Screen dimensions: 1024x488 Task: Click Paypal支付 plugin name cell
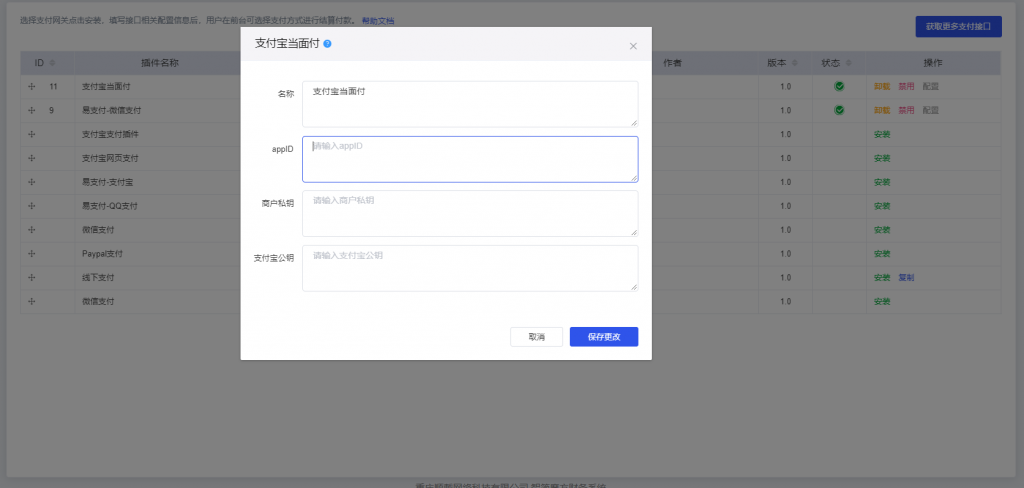click(x=103, y=253)
